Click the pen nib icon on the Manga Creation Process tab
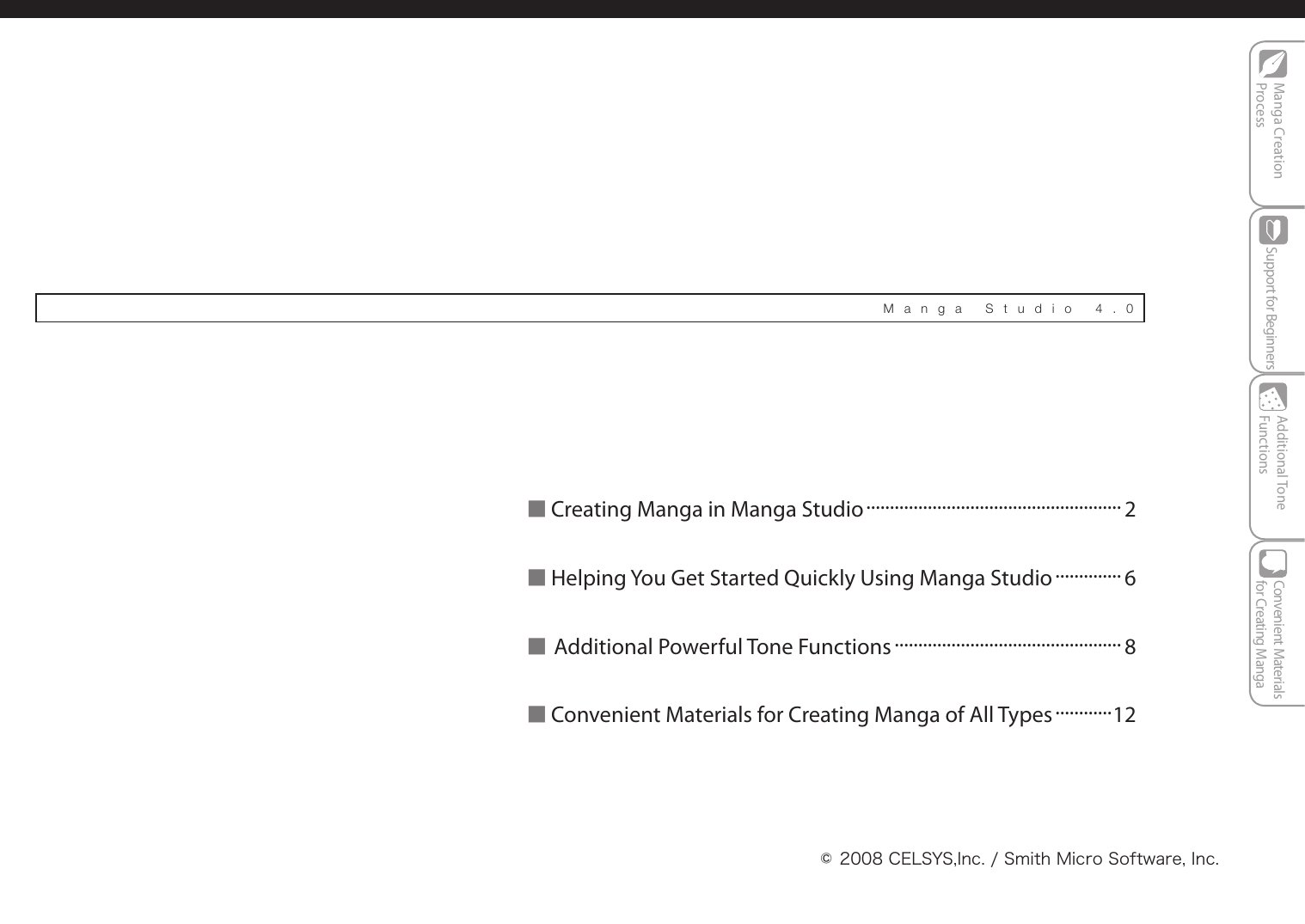 (1272, 64)
